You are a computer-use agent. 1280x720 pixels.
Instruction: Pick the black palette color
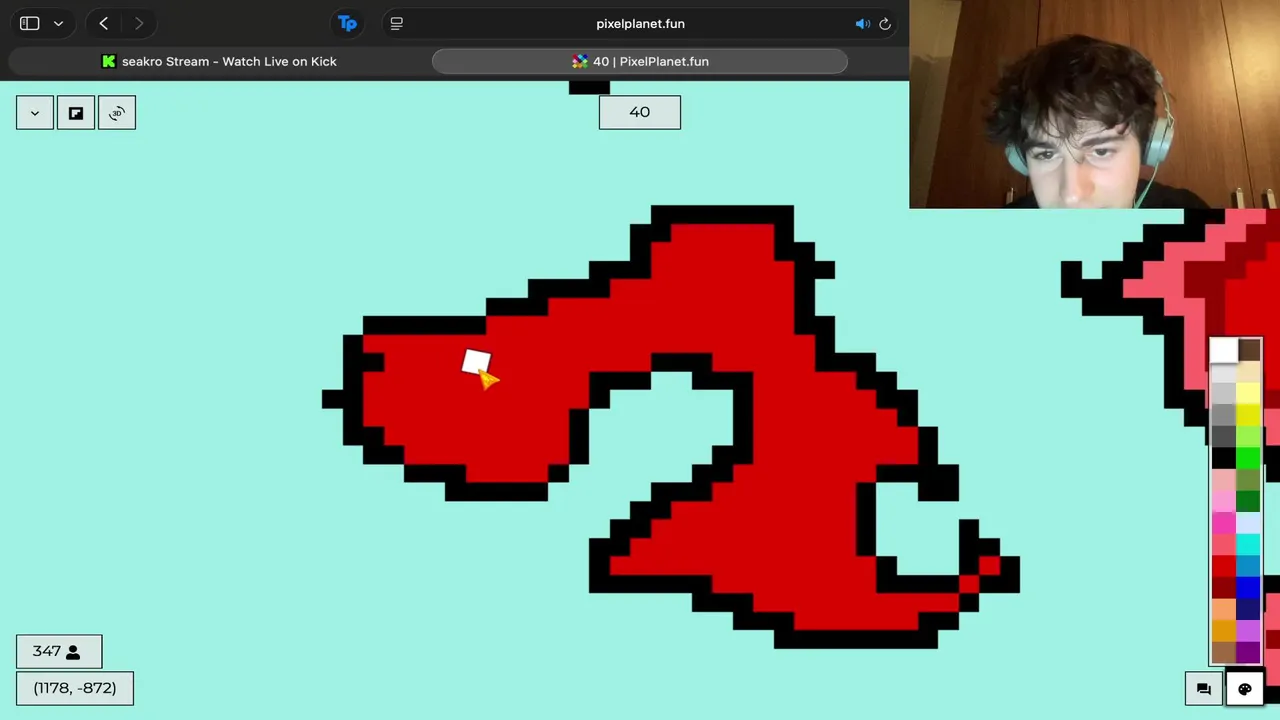(1224, 458)
